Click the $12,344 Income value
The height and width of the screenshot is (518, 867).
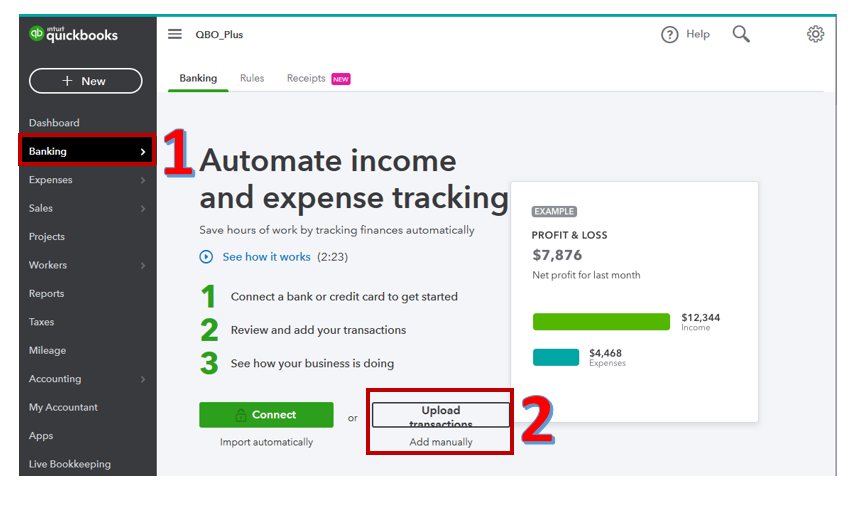click(x=701, y=317)
